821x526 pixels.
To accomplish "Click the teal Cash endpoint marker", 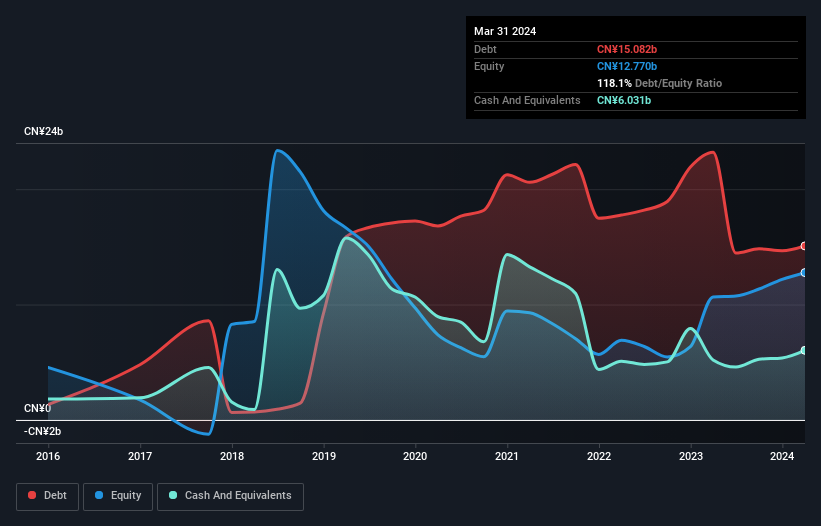I will point(804,350).
